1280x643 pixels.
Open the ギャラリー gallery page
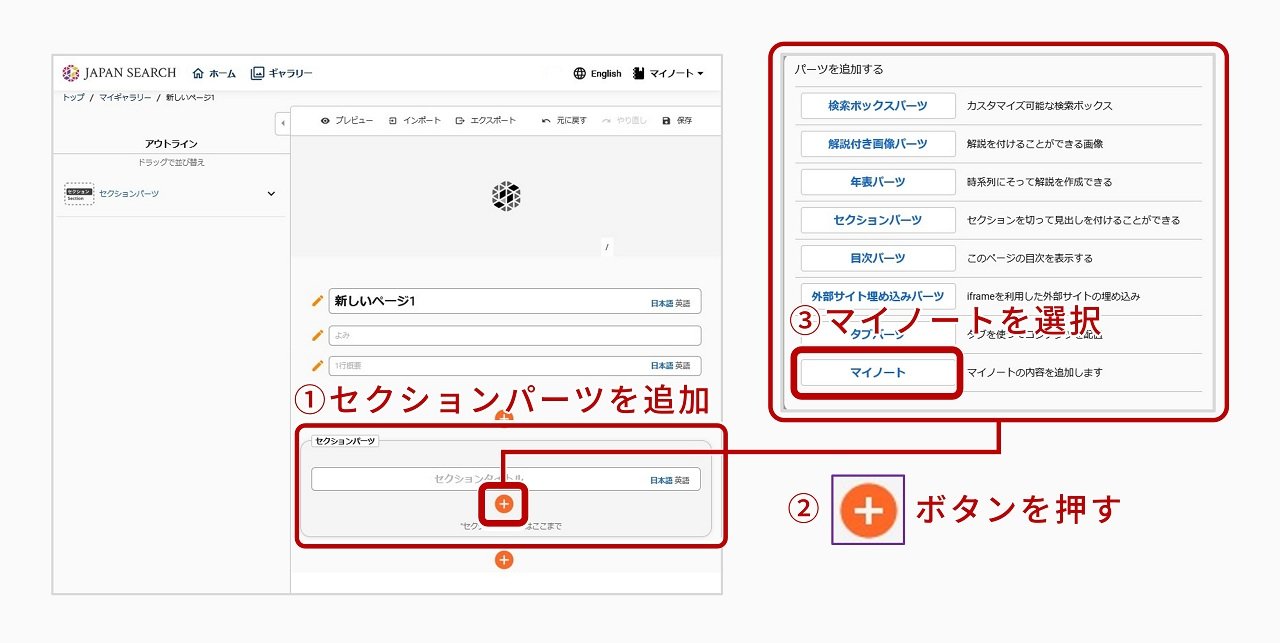point(282,73)
